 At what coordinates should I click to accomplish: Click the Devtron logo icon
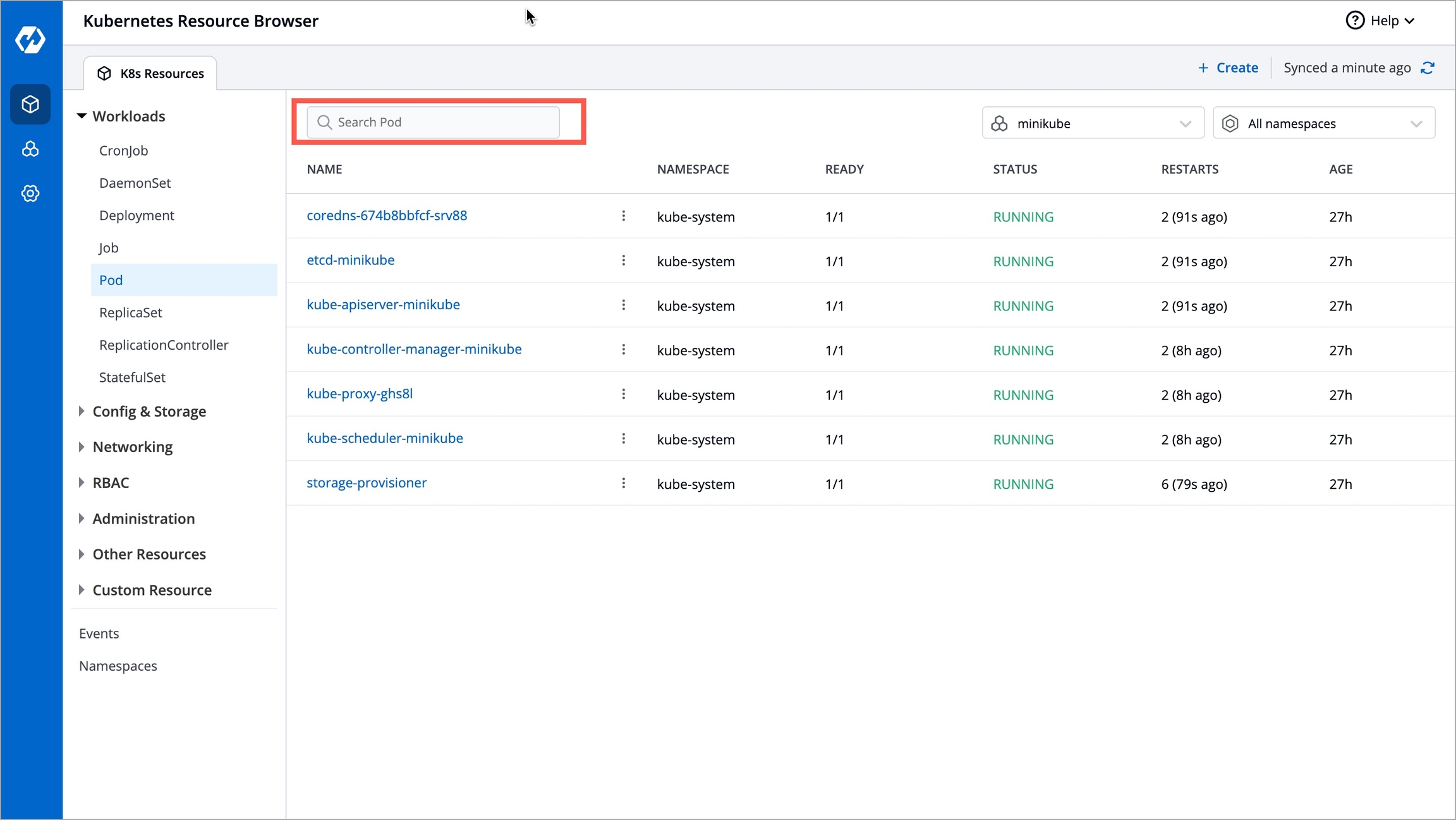coord(30,40)
